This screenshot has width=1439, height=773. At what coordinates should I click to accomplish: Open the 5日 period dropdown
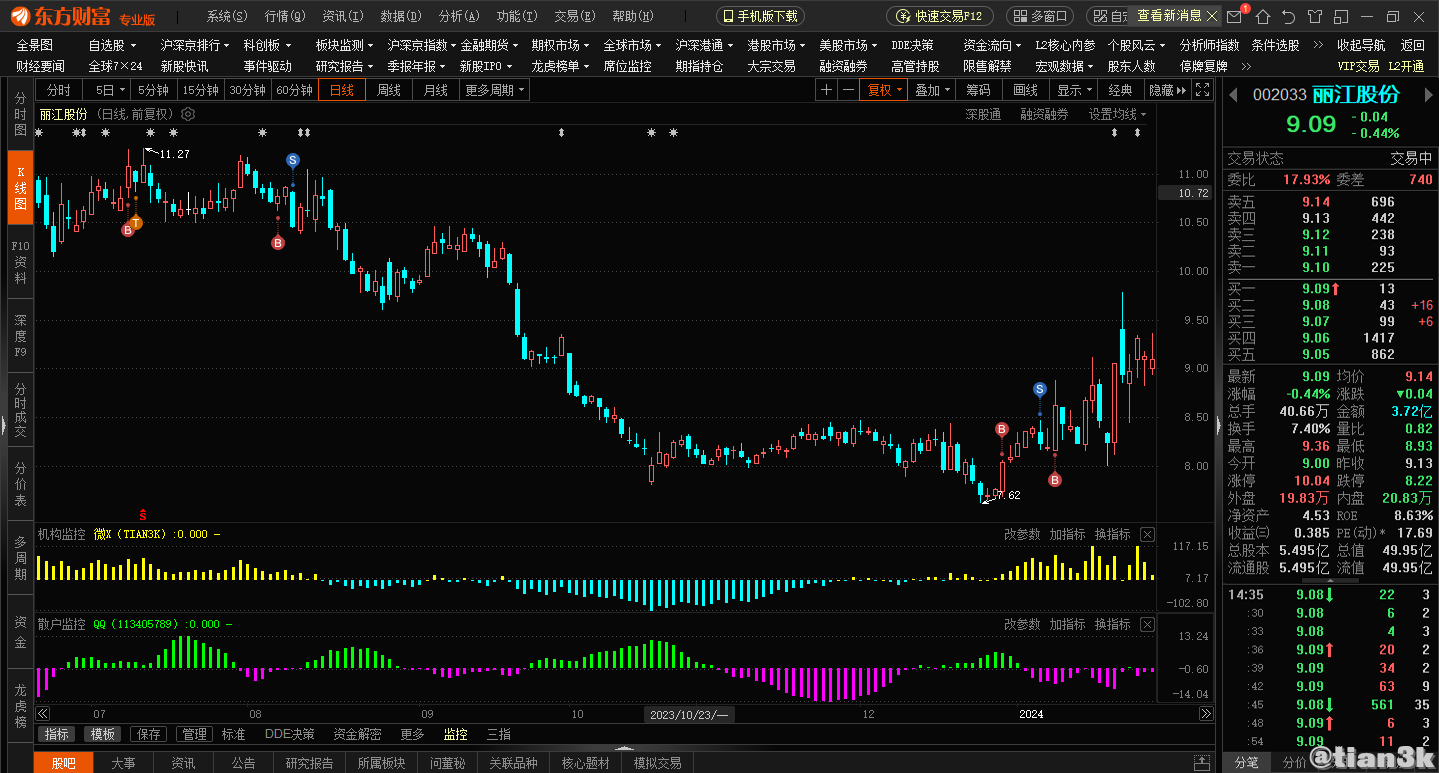106,90
